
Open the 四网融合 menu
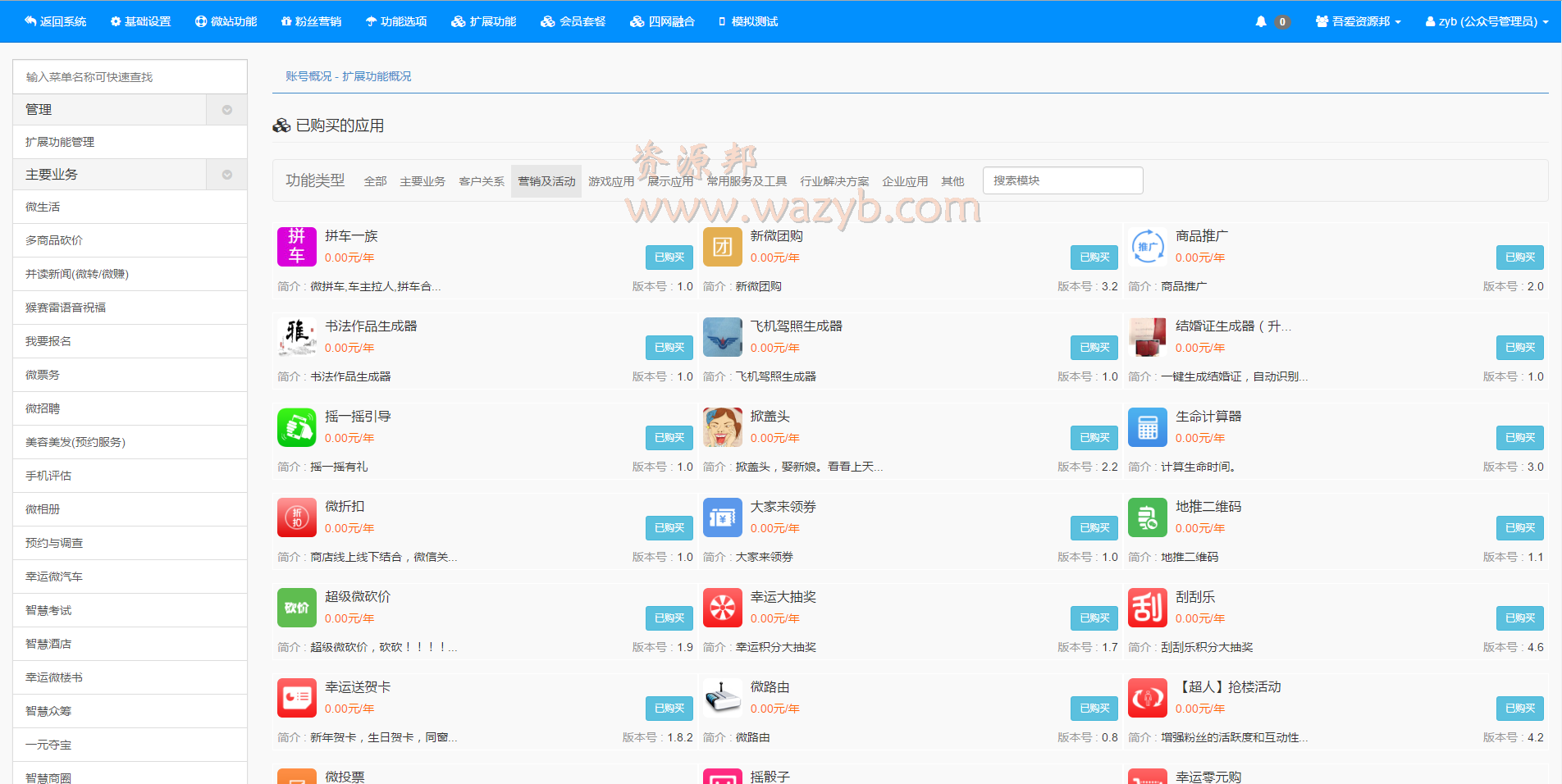[663, 21]
